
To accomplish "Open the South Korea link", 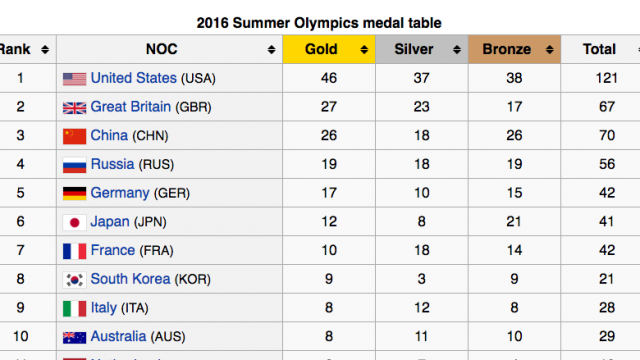I will coord(130,279).
